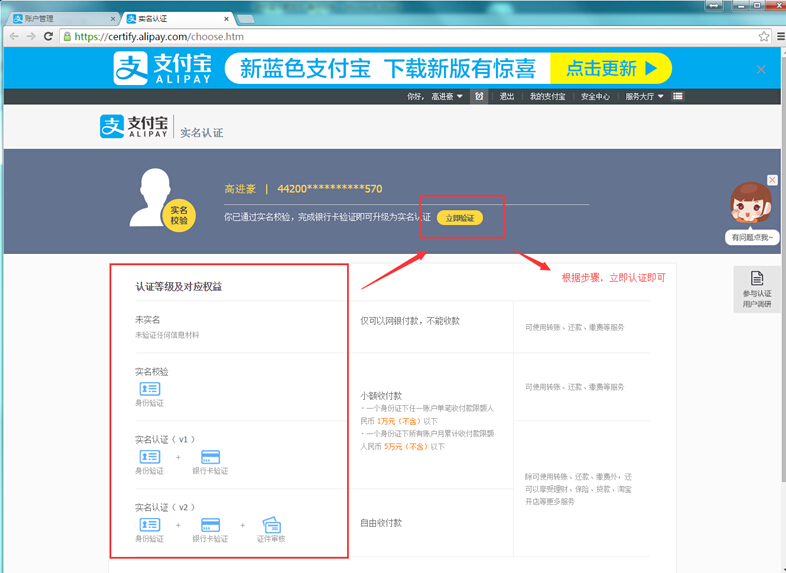Click the green padlock security icon

click(67, 37)
